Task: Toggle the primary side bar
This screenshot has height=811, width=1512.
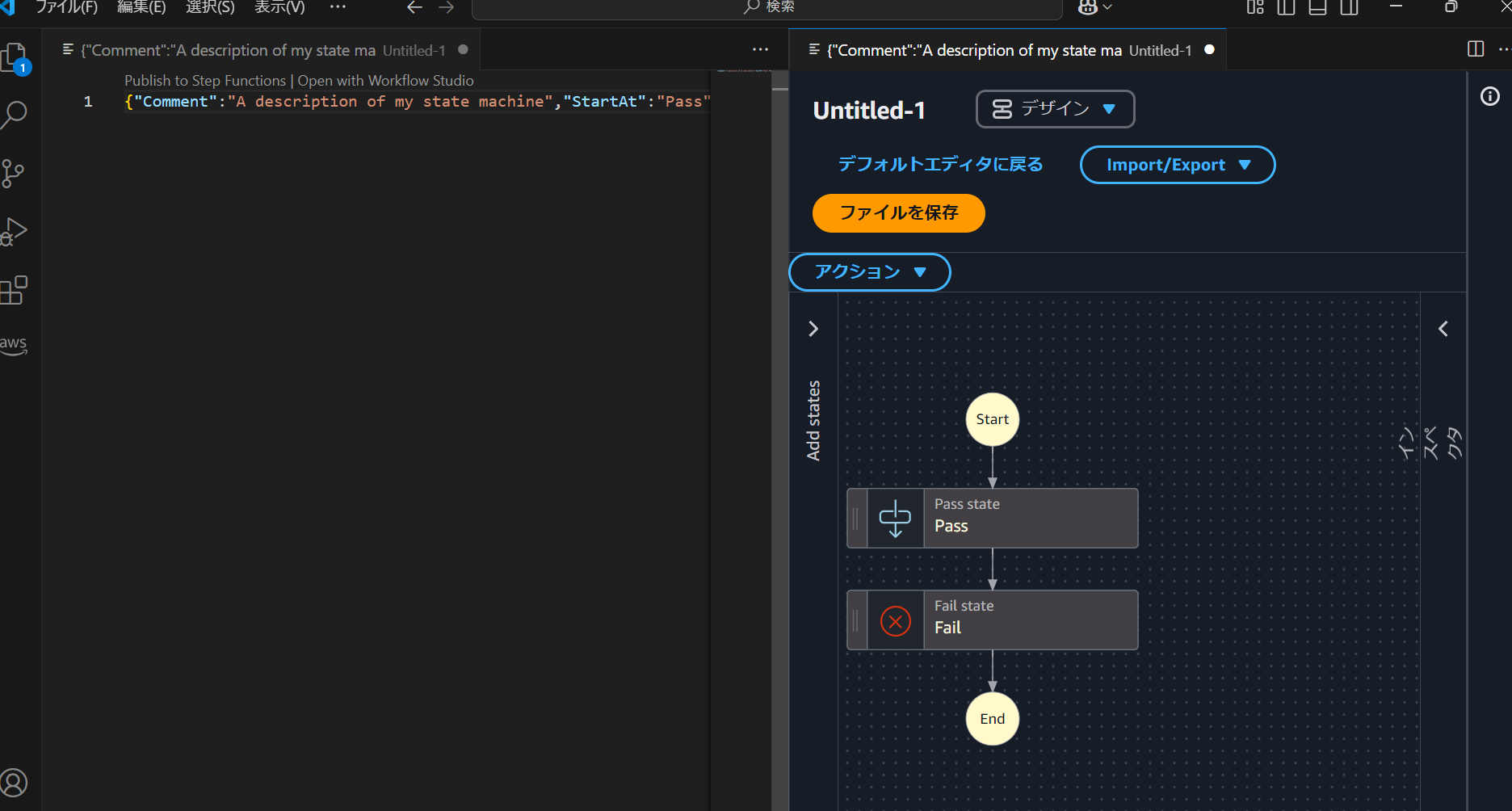Action: [x=1286, y=7]
